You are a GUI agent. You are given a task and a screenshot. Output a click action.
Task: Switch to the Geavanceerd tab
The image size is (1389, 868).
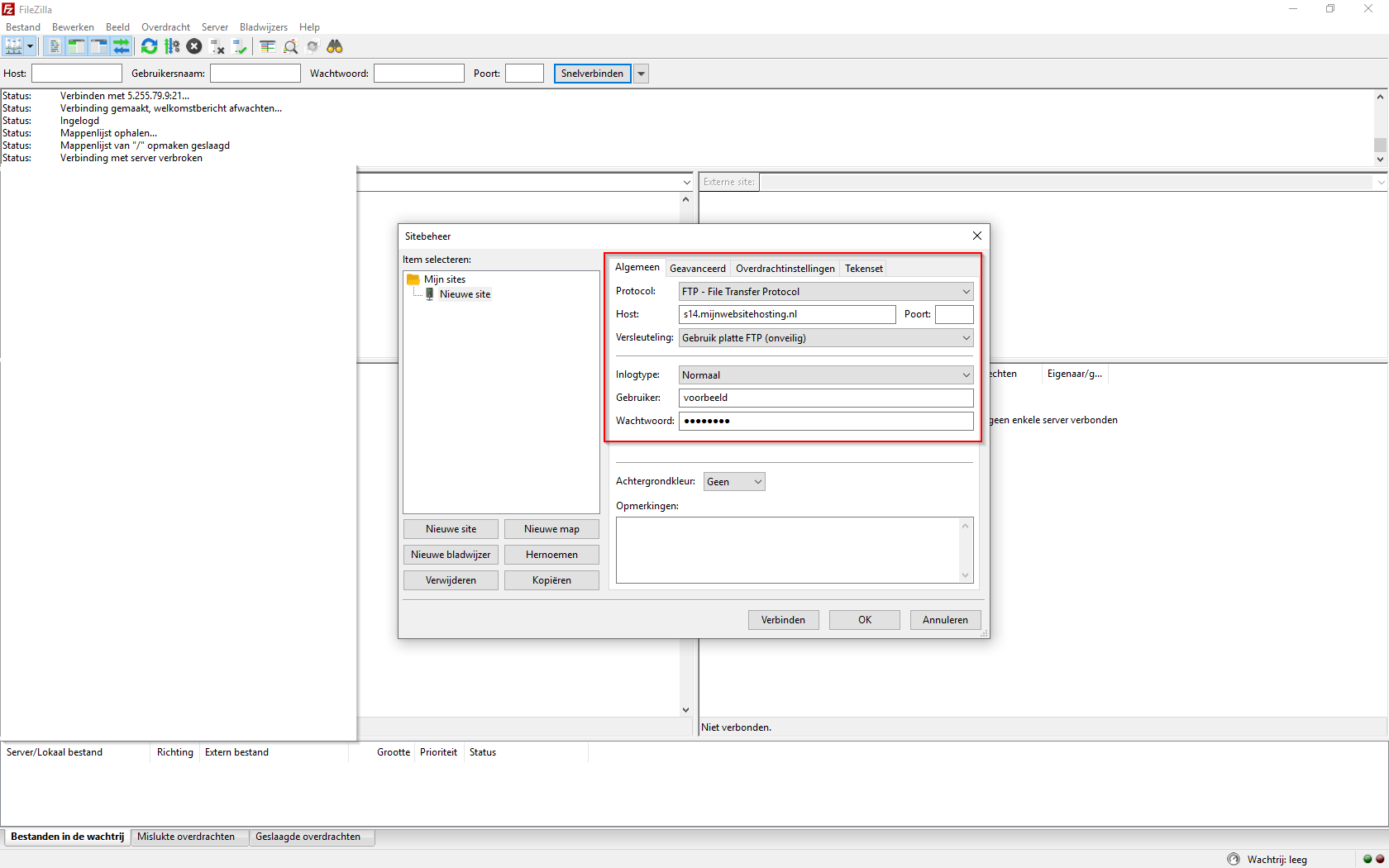tap(698, 269)
